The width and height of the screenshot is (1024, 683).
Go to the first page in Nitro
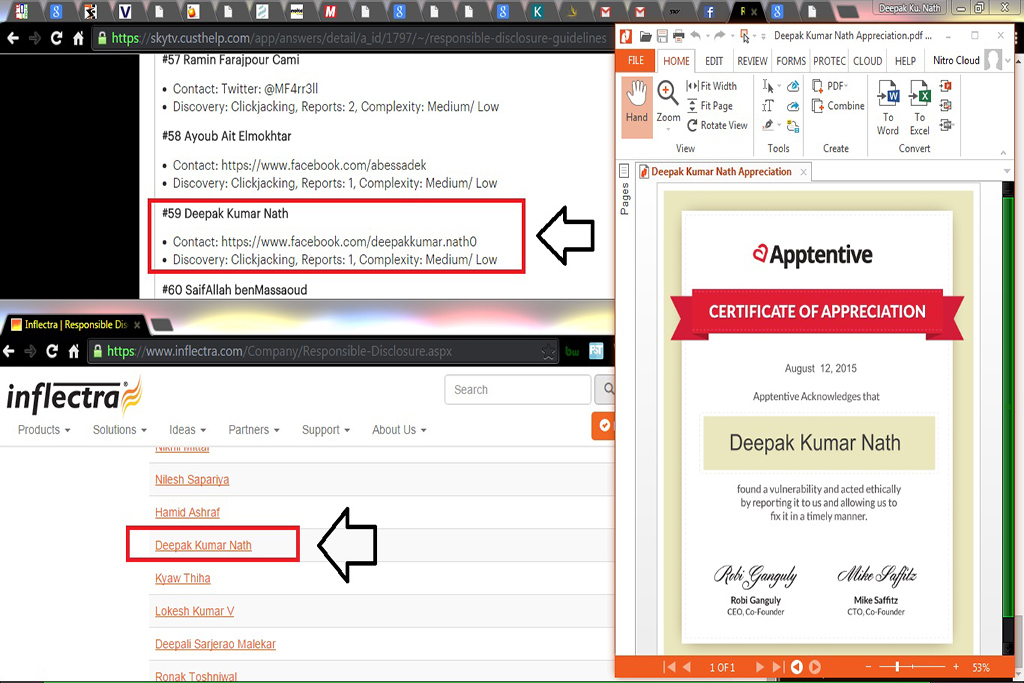[669, 667]
